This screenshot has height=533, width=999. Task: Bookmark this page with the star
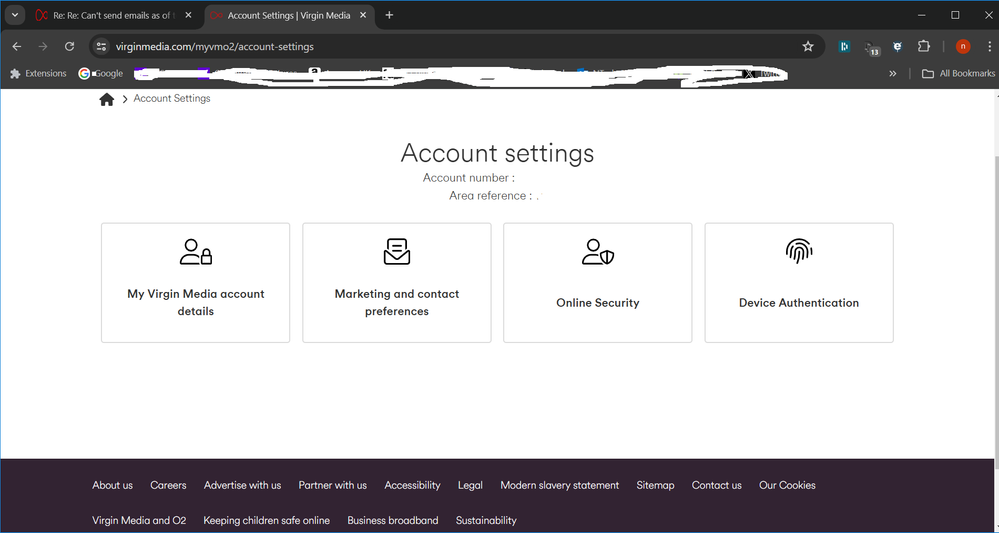pos(808,46)
